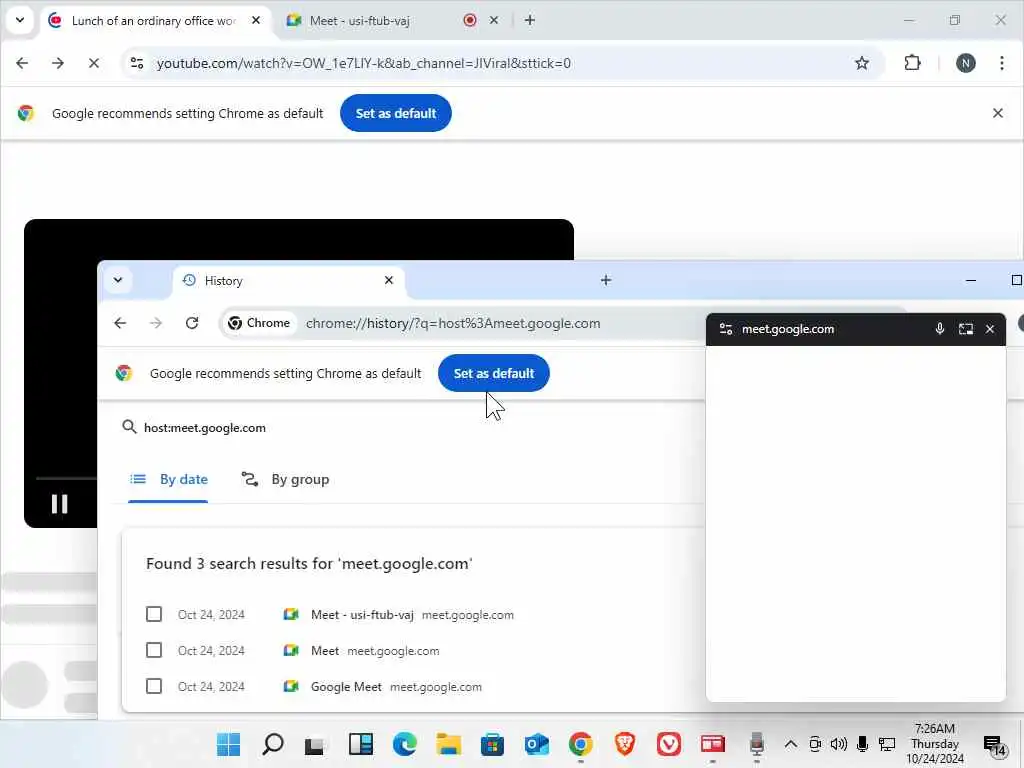Image resolution: width=1024 pixels, height=768 pixels.
Task: Switch to the 'Lunch of an ordinary office' tab
Action: (x=153, y=20)
